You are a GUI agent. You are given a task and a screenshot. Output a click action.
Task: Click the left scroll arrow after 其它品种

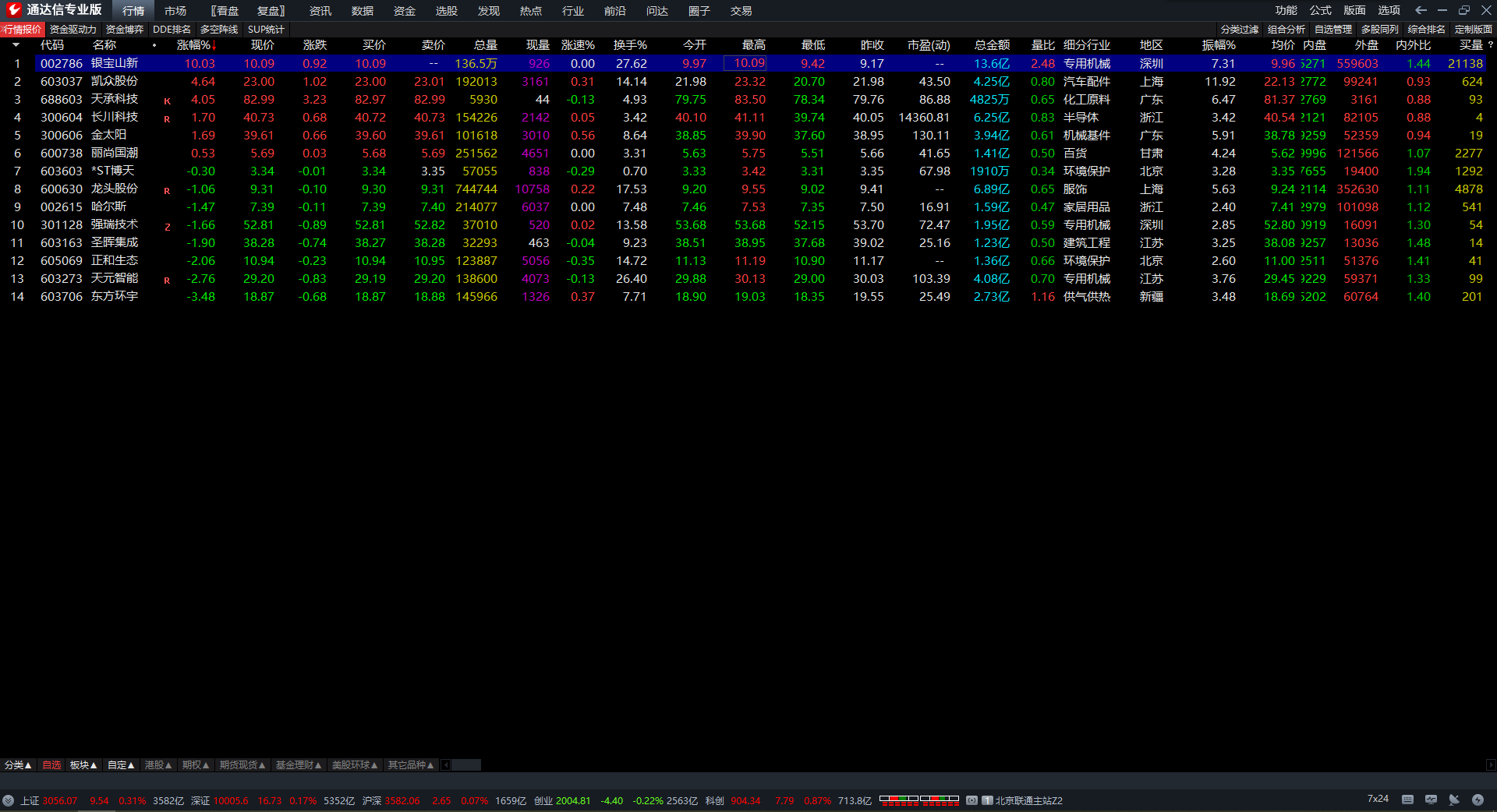[x=446, y=765]
